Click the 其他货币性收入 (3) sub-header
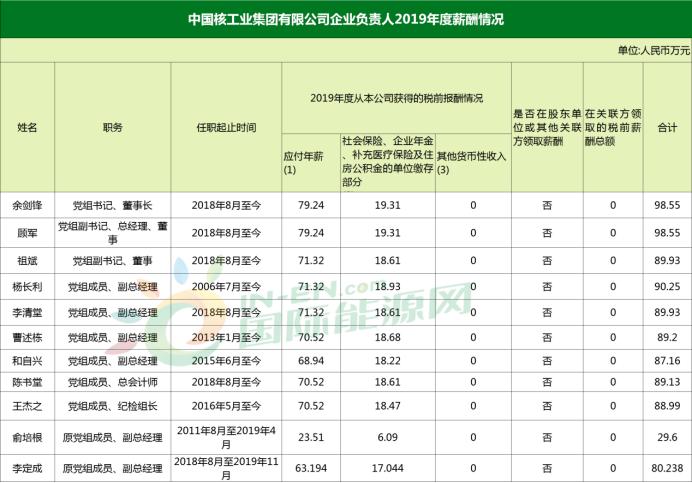Image resolution: width=692 pixels, height=483 pixels. click(x=473, y=163)
